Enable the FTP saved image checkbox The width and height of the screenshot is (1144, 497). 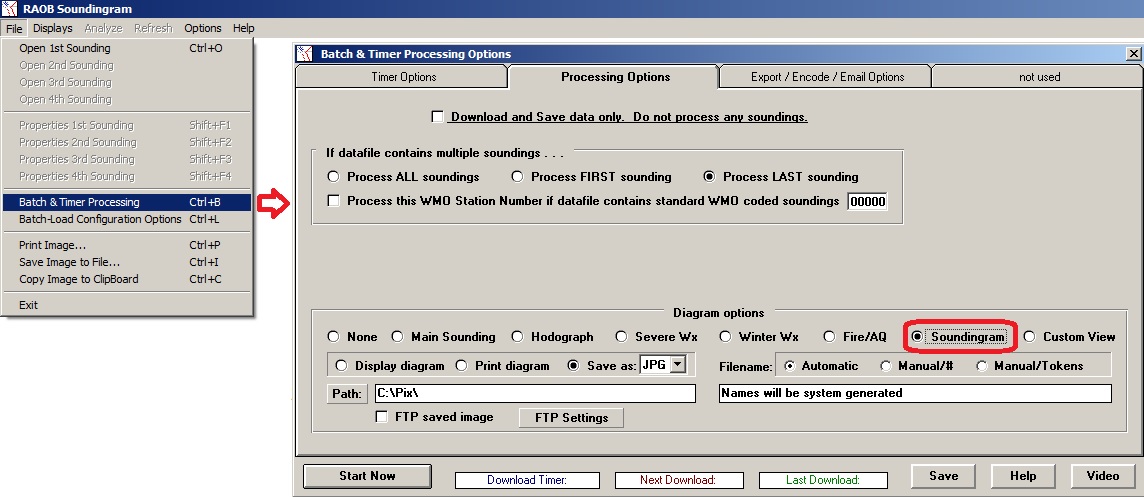(x=382, y=417)
